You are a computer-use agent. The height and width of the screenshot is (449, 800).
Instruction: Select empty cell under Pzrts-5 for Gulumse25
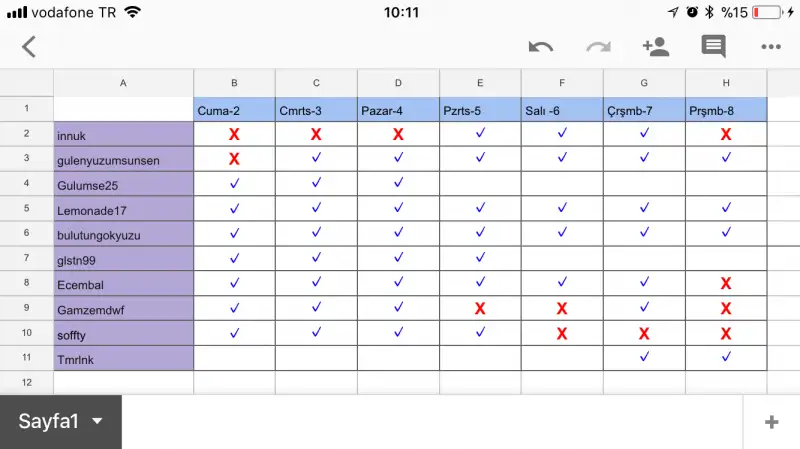[x=480, y=184]
